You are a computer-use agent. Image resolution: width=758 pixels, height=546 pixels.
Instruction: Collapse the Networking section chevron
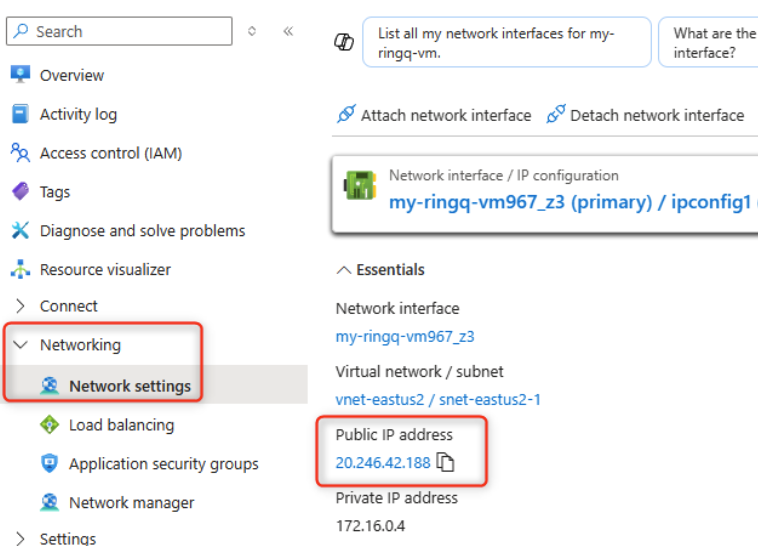(x=20, y=345)
